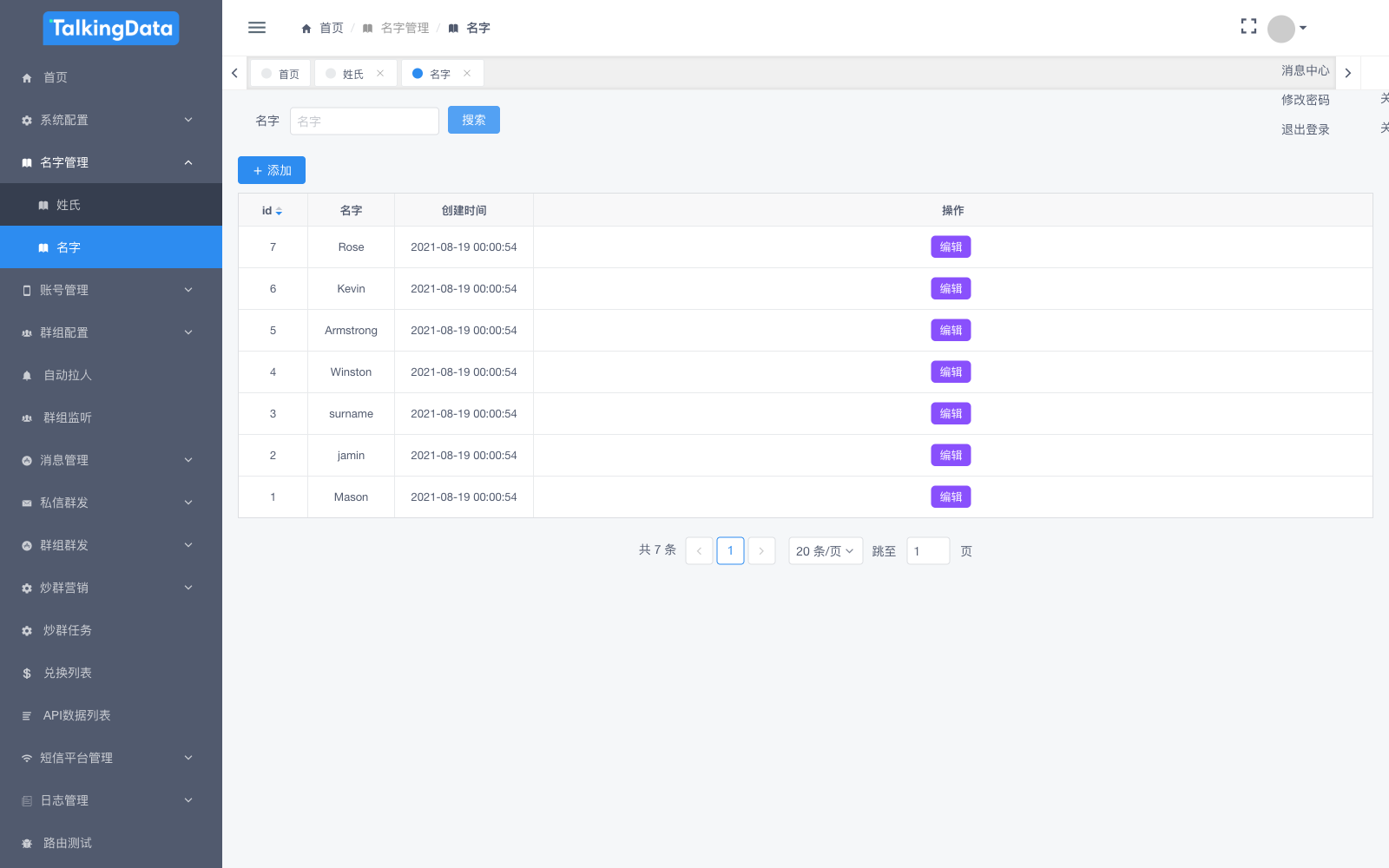Sort table by id column
The height and width of the screenshot is (868, 1389).
coord(278,211)
